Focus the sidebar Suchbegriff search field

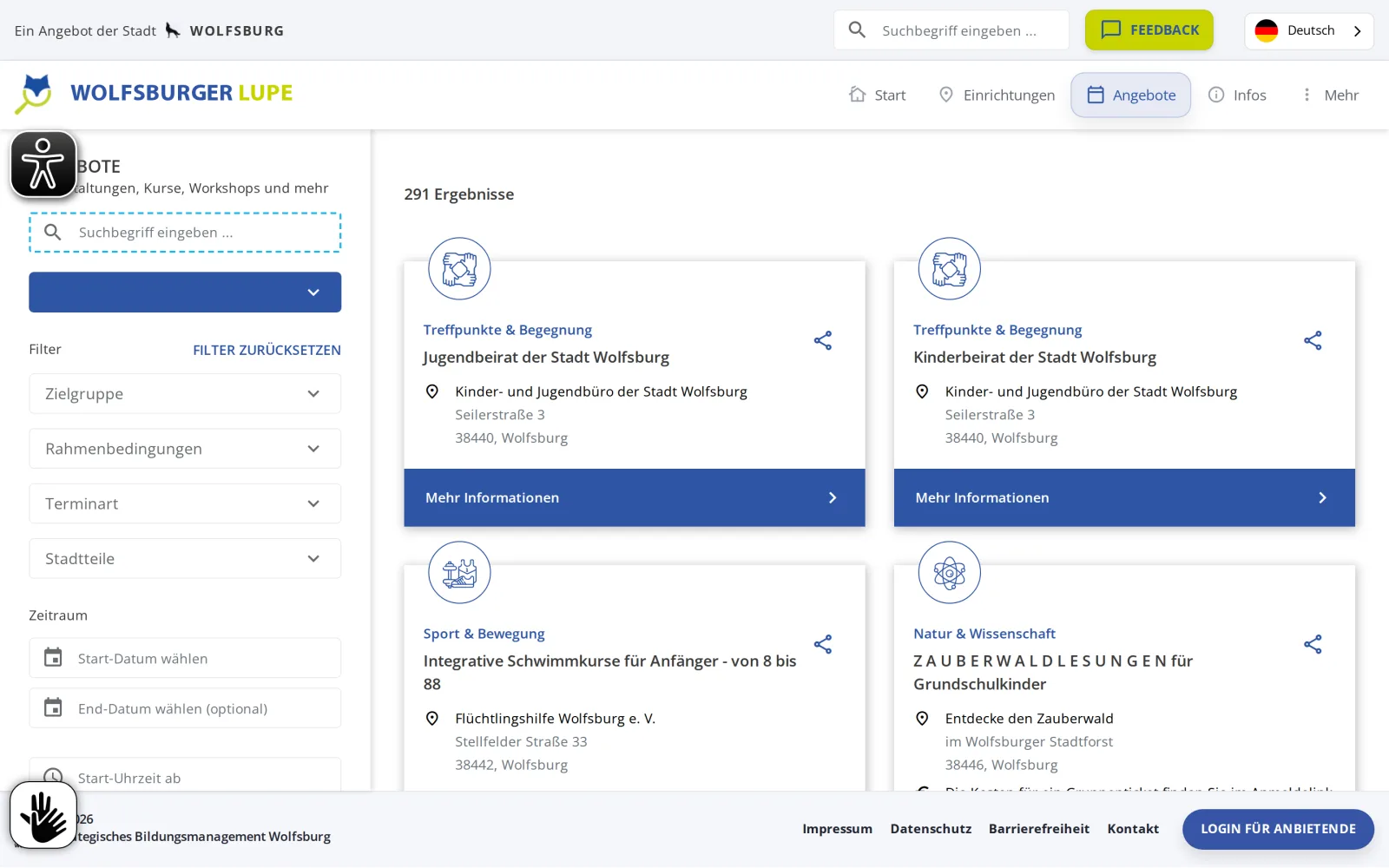click(x=185, y=233)
